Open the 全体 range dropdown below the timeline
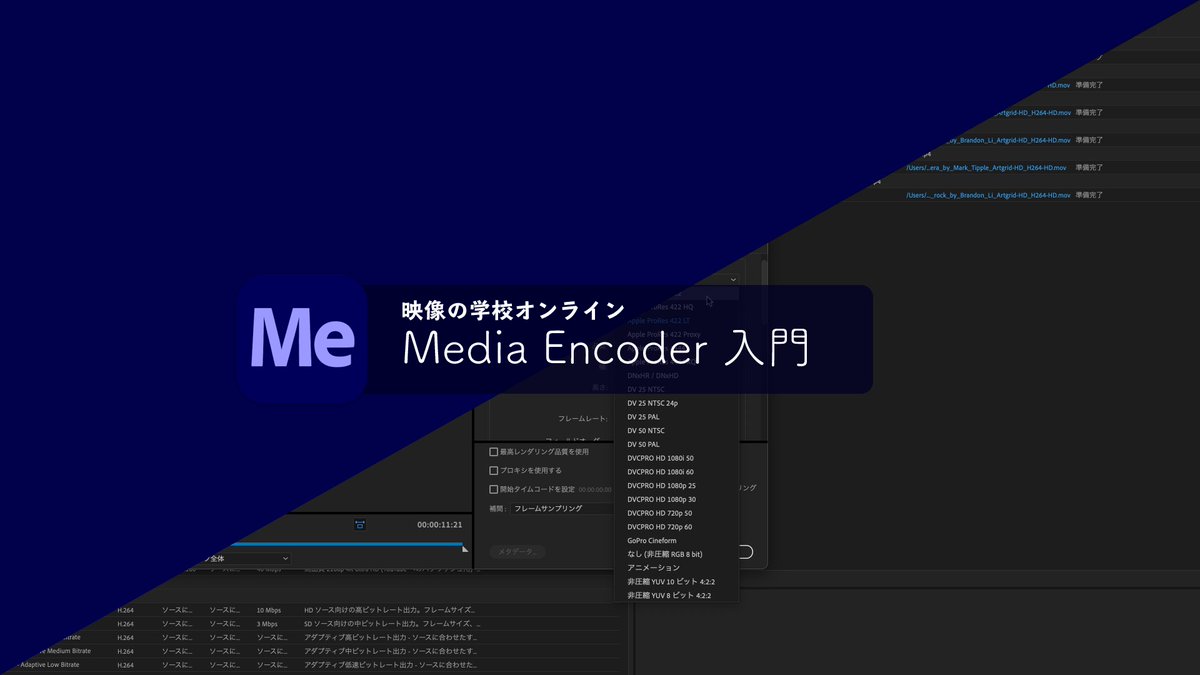The width and height of the screenshot is (1200, 675). [248, 558]
